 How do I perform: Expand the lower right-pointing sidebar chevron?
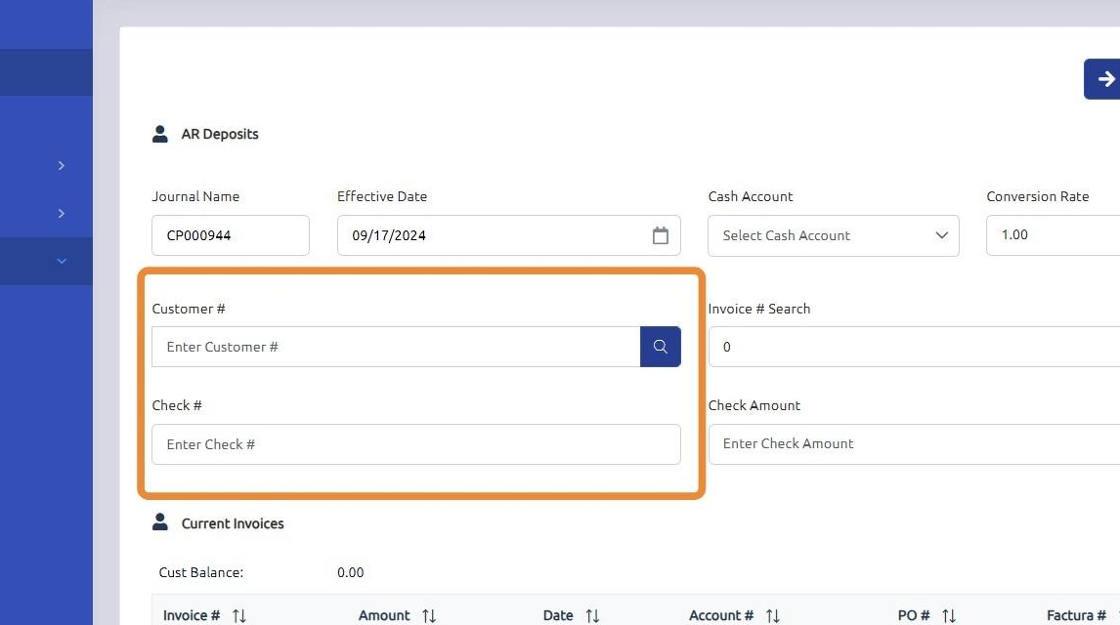(61, 213)
